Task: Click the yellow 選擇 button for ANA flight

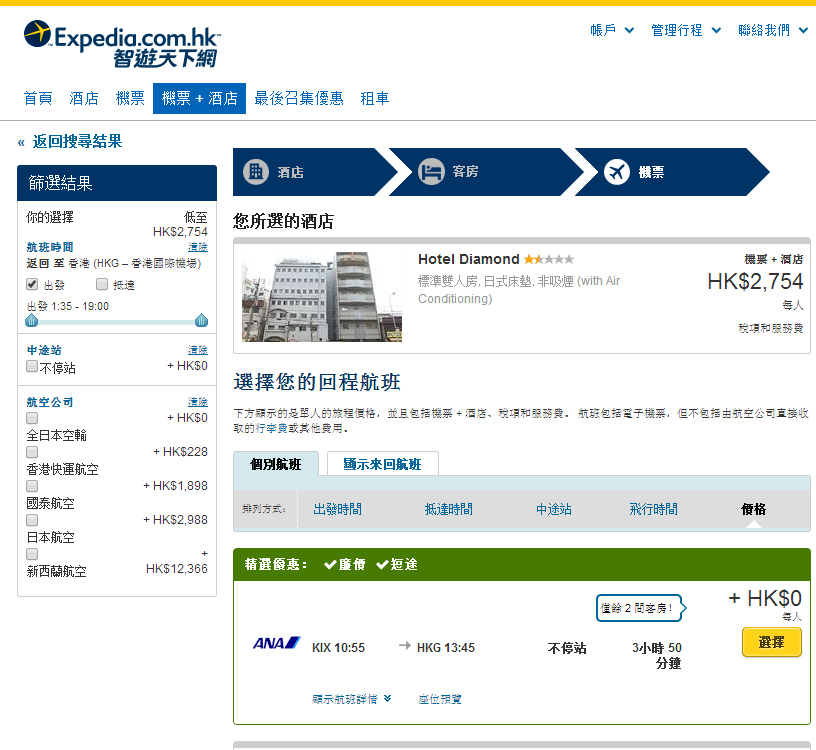Action: (772, 642)
